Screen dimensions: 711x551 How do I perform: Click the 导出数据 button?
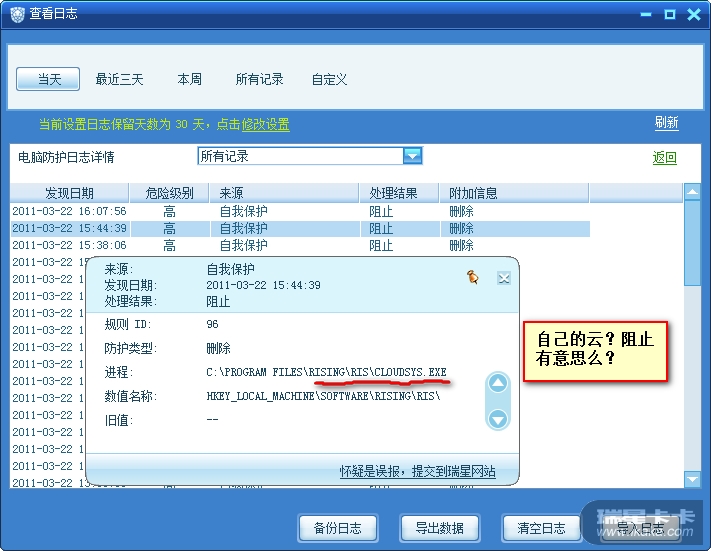click(439, 528)
